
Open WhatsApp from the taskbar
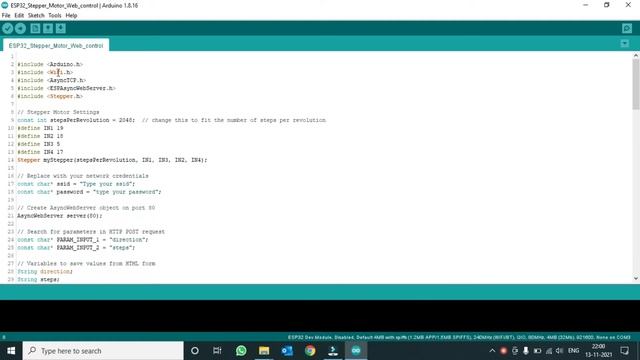click(x=241, y=351)
